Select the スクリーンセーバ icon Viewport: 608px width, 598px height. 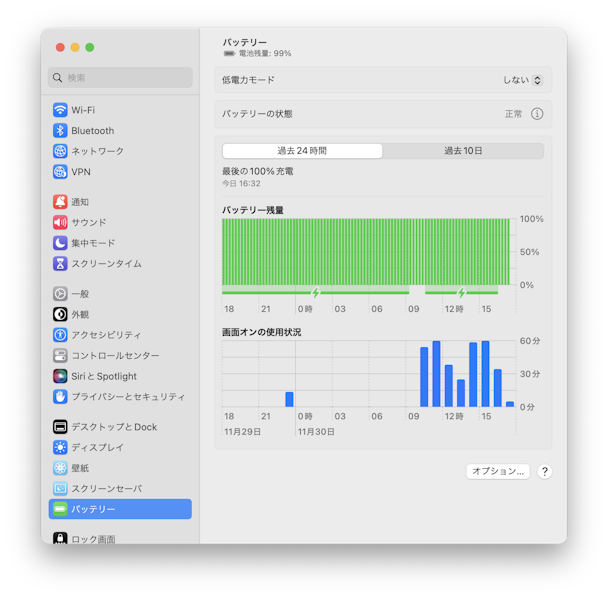[60, 488]
